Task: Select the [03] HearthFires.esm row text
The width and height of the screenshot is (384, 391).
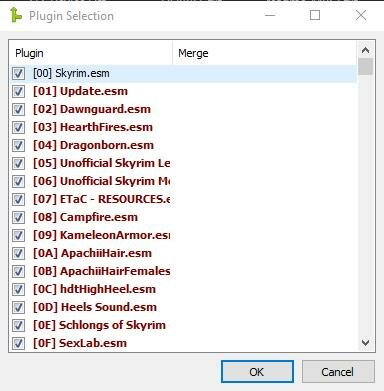Action: click(93, 127)
